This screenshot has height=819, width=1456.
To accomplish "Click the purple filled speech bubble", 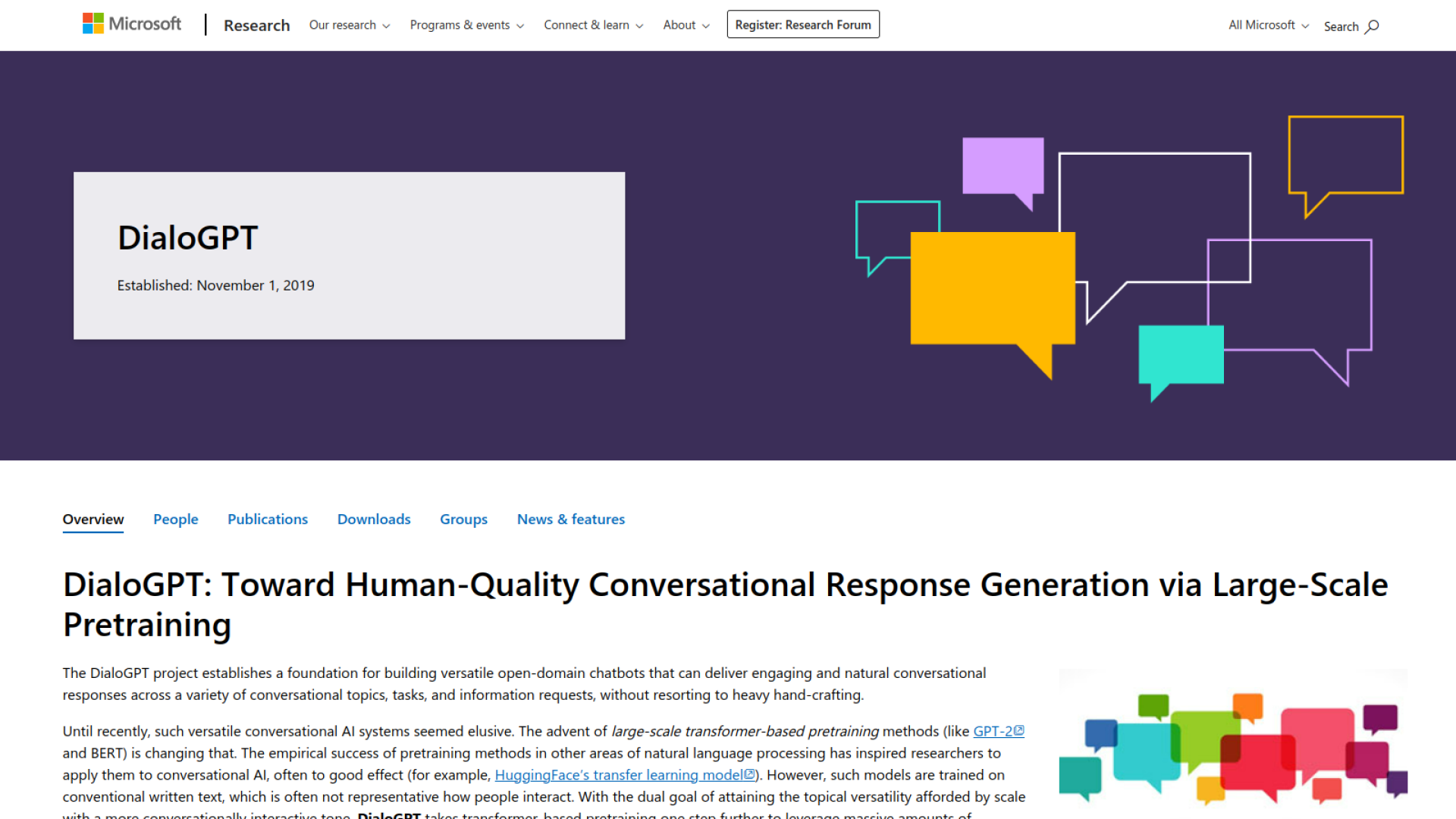I will [x=1003, y=165].
